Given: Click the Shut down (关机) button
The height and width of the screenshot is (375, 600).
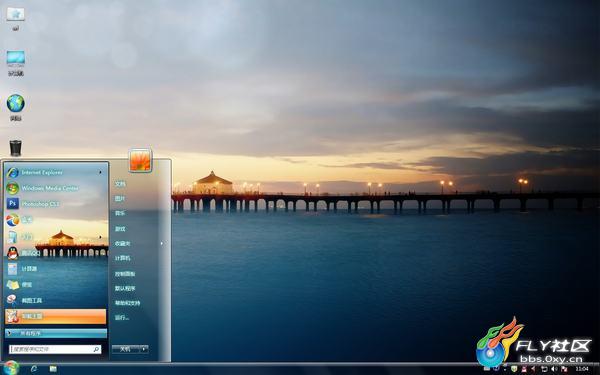Looking at the screenshot, I should click(126, 349).
